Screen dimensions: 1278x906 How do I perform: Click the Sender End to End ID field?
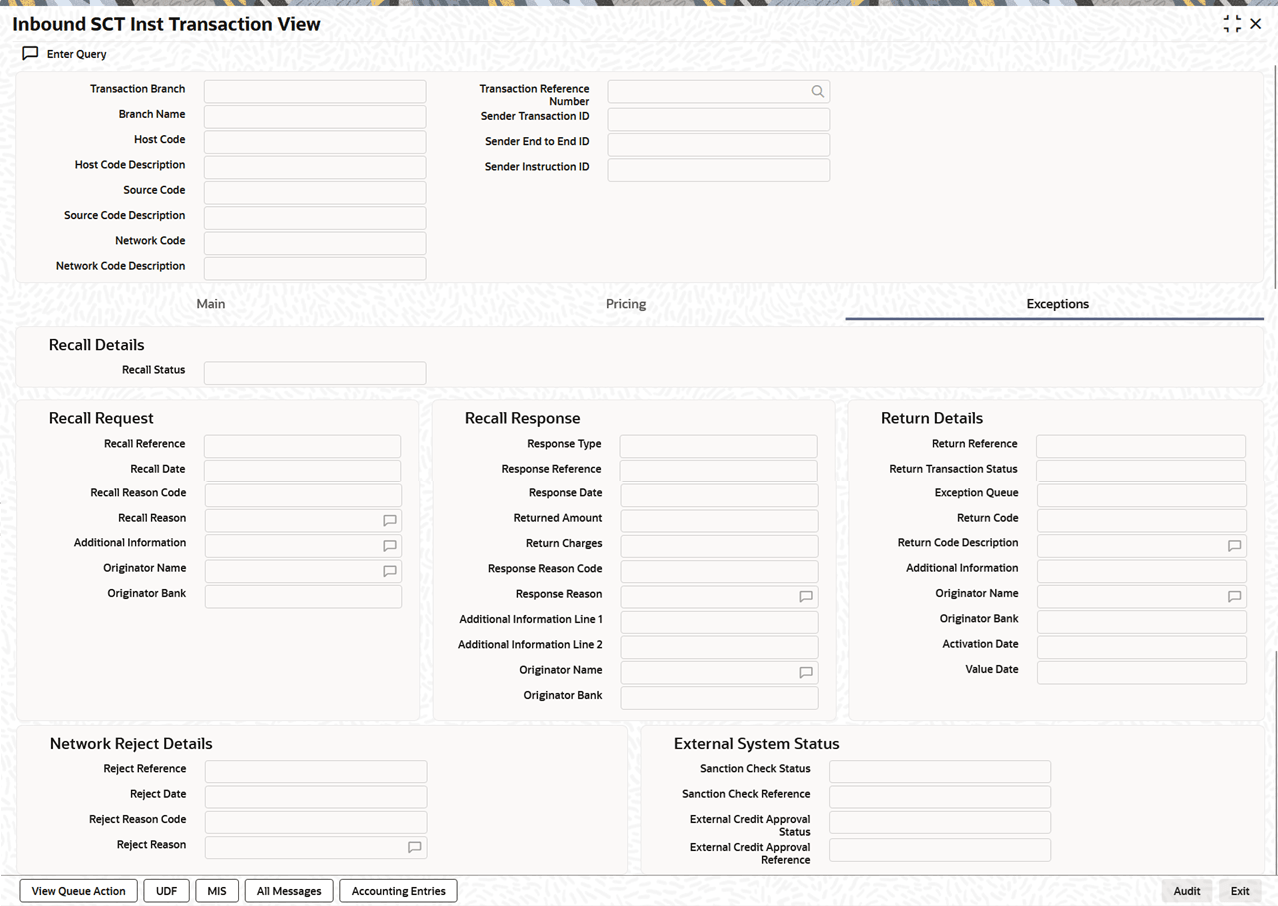point(719,145)
